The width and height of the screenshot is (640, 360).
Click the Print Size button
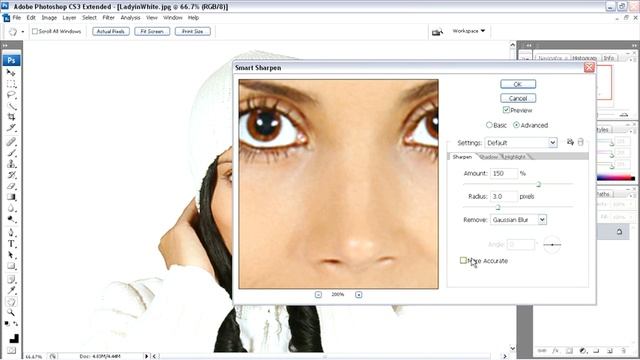tap(193, 31)
